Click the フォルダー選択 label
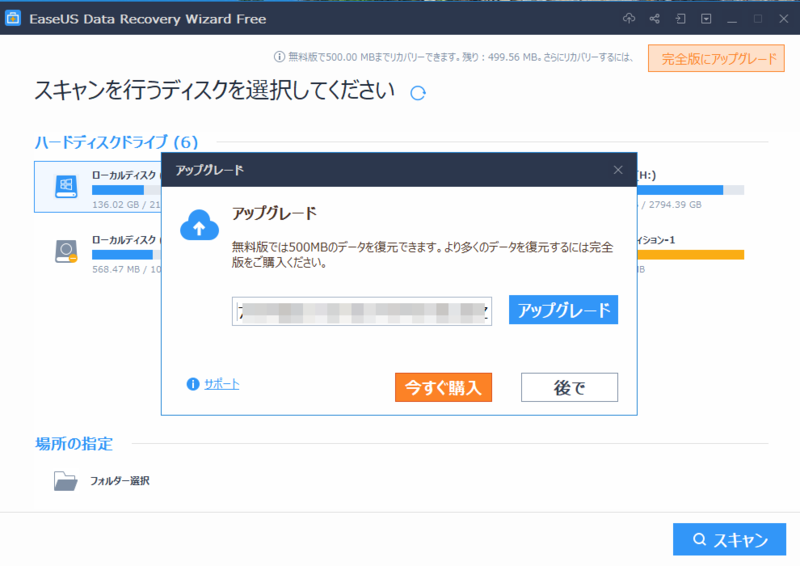Image resolution: width=800 pixels, height=566 pixels. click(x=120, y=481)
